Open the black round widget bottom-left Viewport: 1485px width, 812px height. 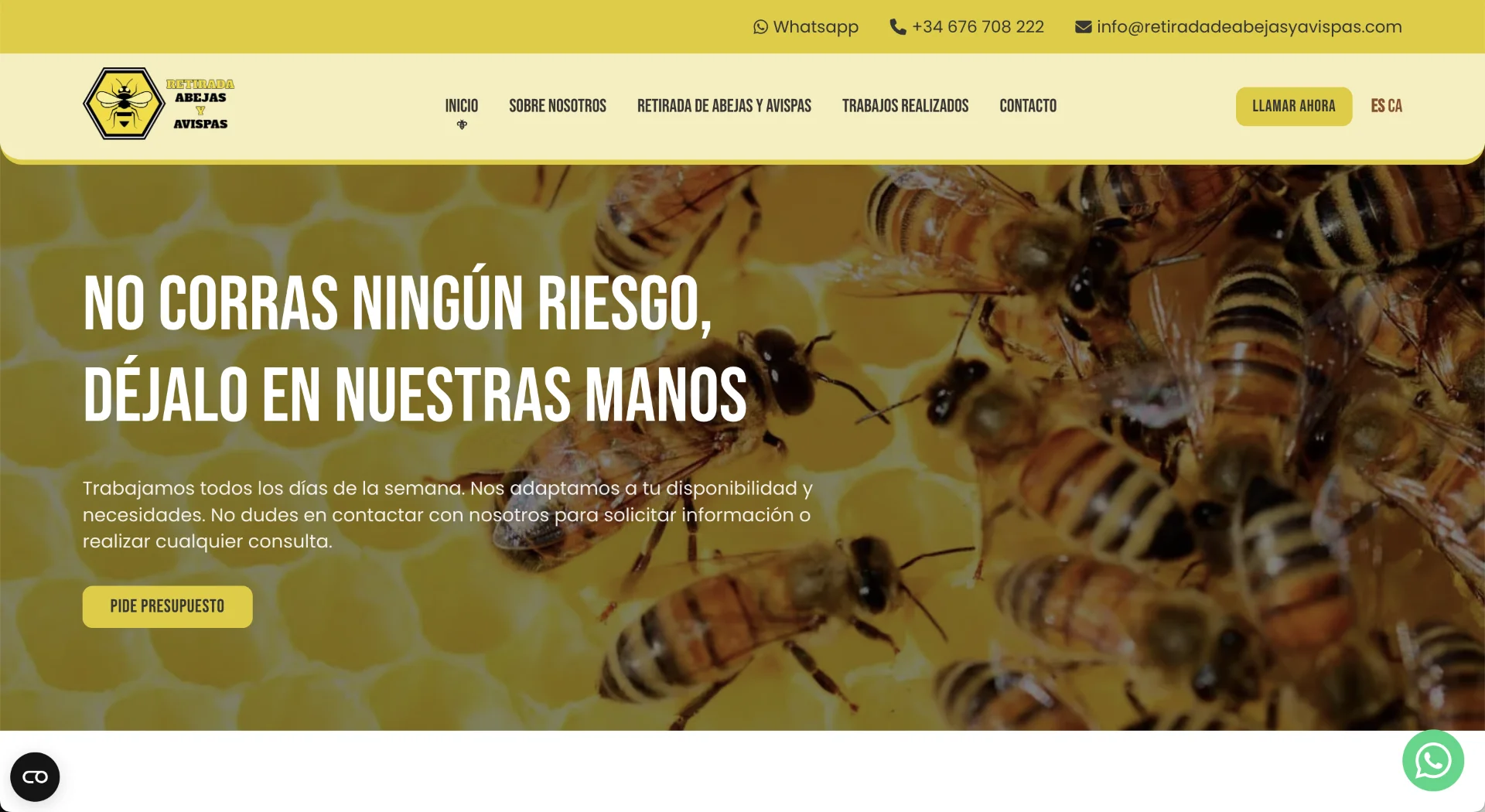pyautogui.click(x=35, y=776)
